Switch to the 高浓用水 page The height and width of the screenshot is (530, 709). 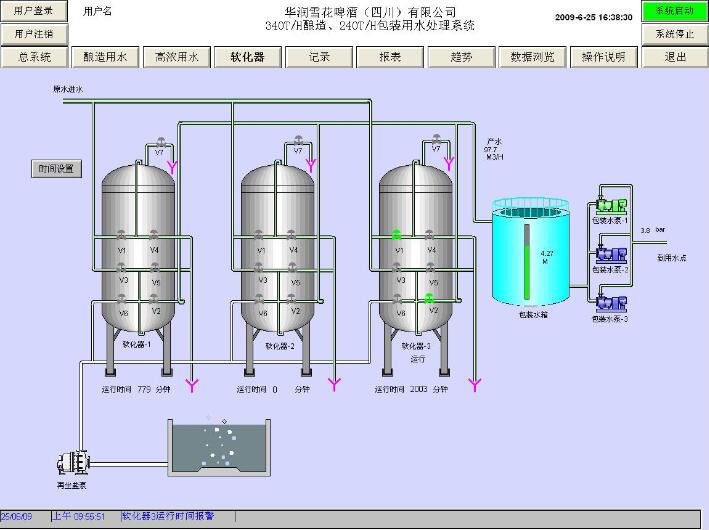[x=177, y=57]
